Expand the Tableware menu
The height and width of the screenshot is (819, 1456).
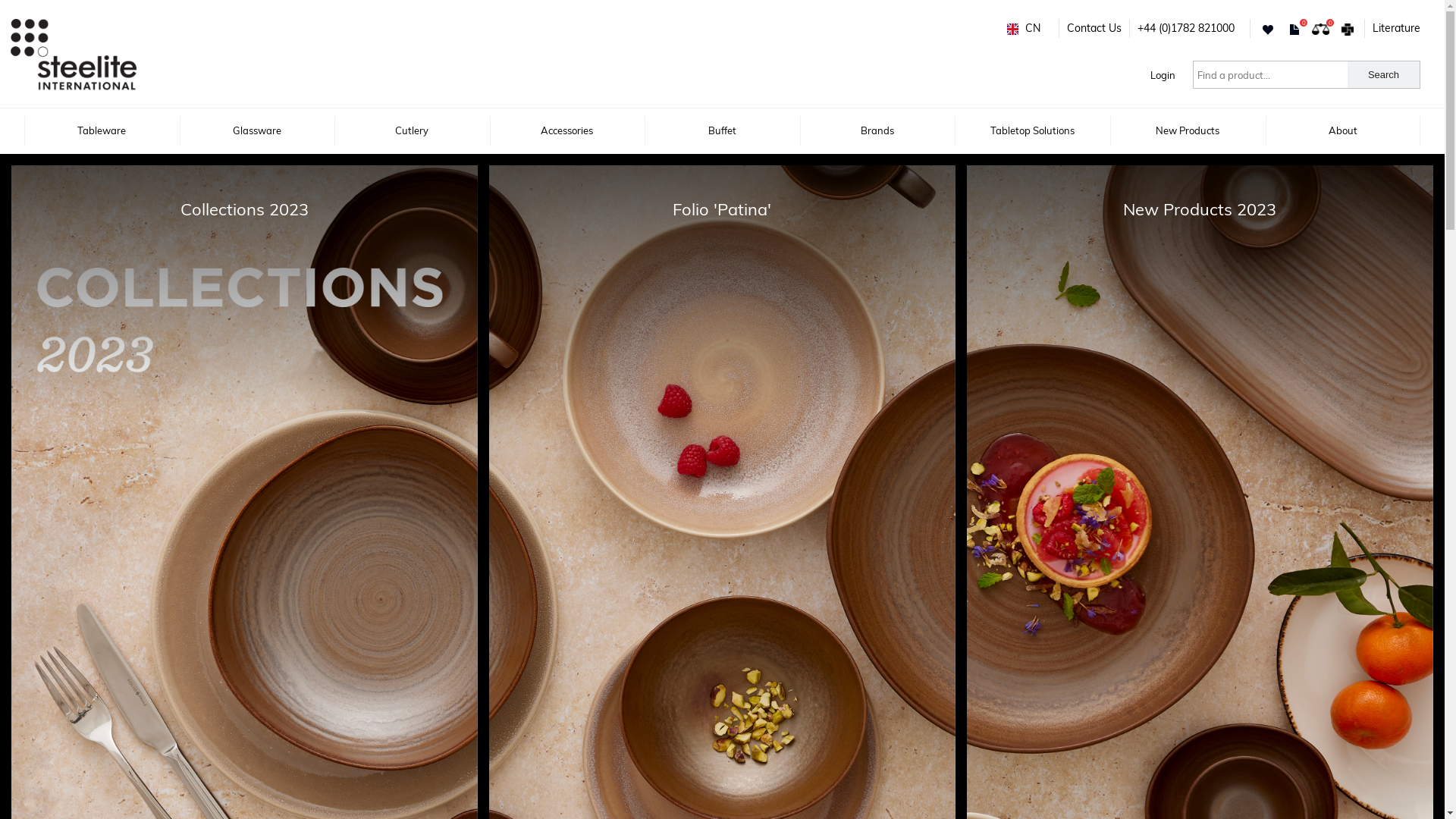click(102, 130)
